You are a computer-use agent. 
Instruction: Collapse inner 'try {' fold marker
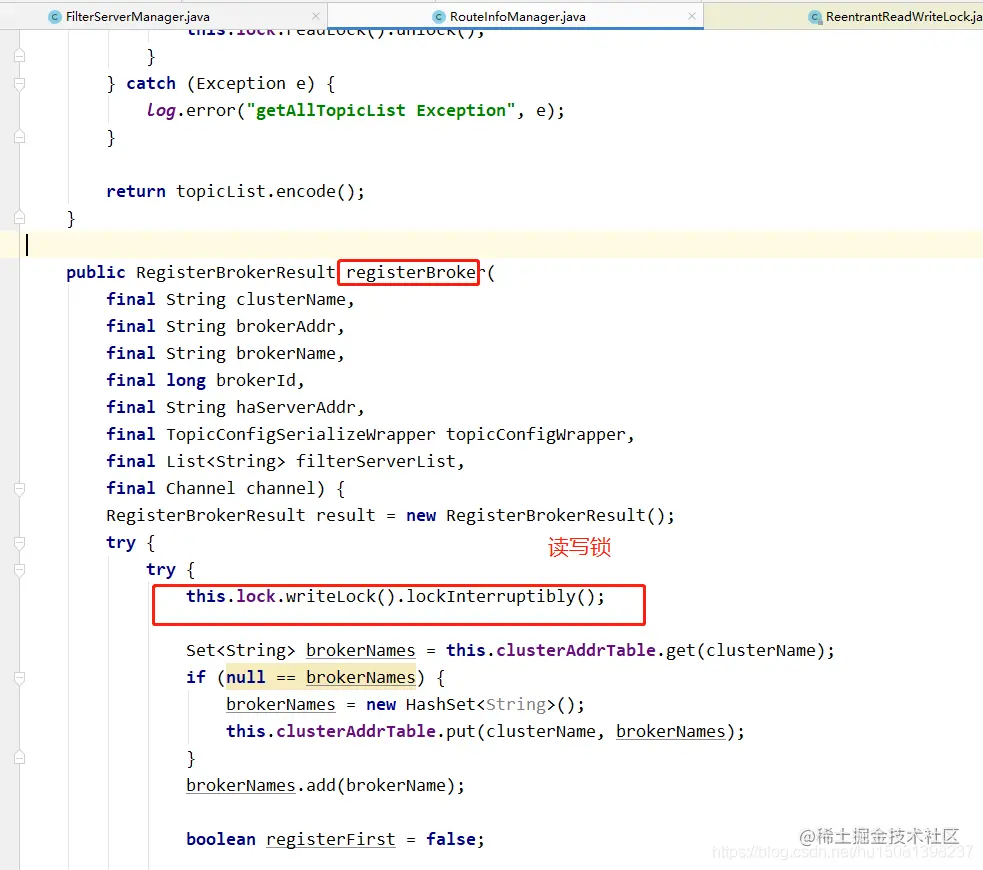[19, 569]
